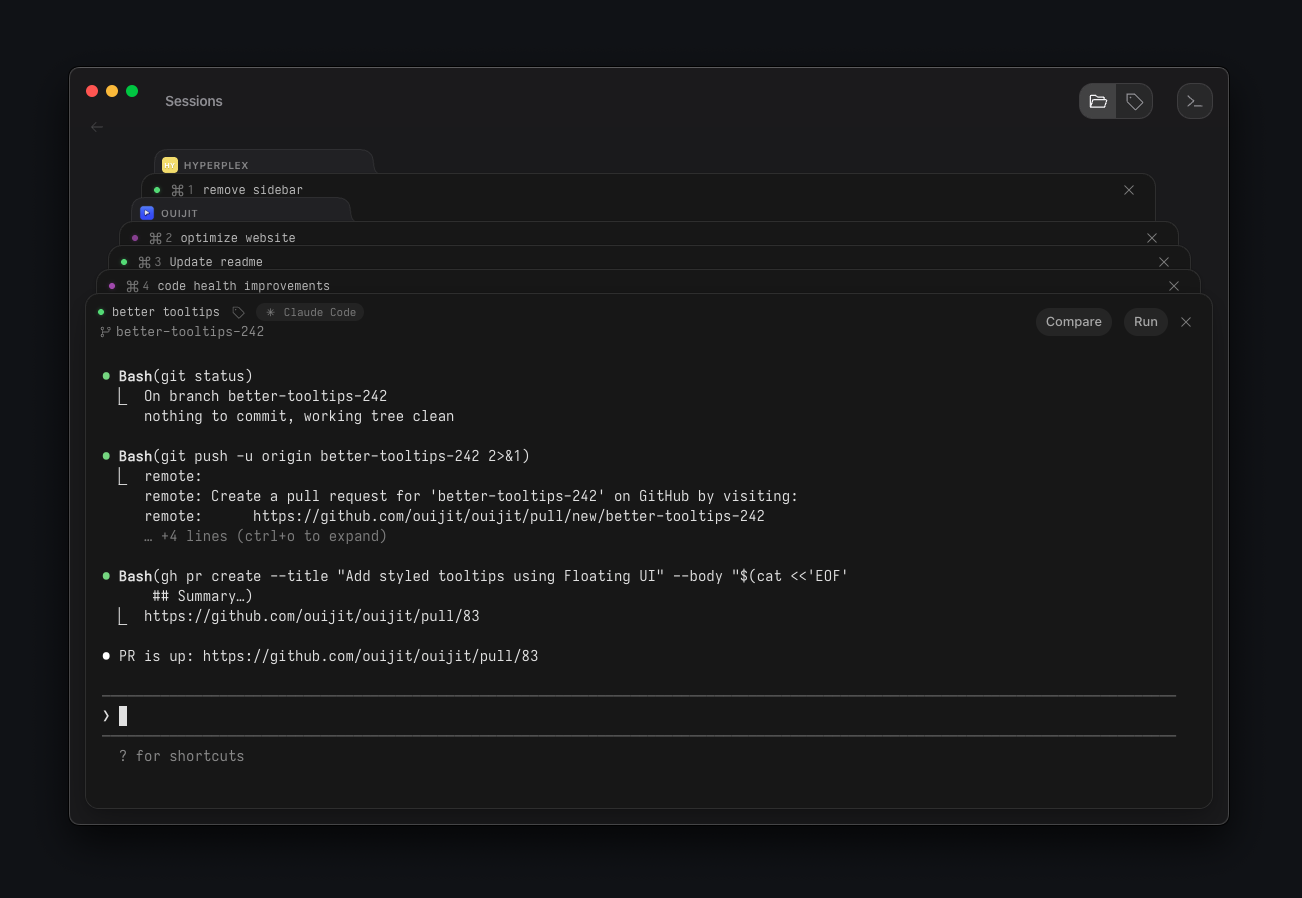Switch to the remove sidebar session tab
The image size is (1302, 898).
(x=253, y=189)
